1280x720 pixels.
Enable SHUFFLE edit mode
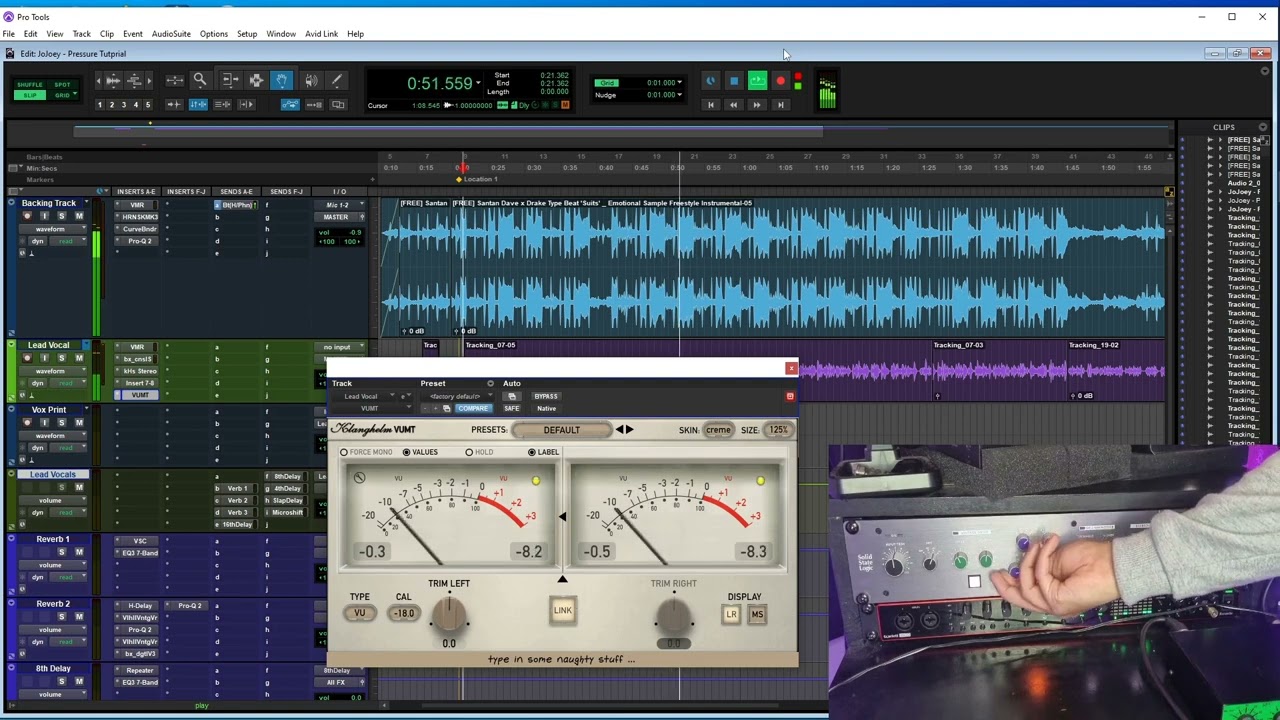pyautogui.click(x=30, y=85)
